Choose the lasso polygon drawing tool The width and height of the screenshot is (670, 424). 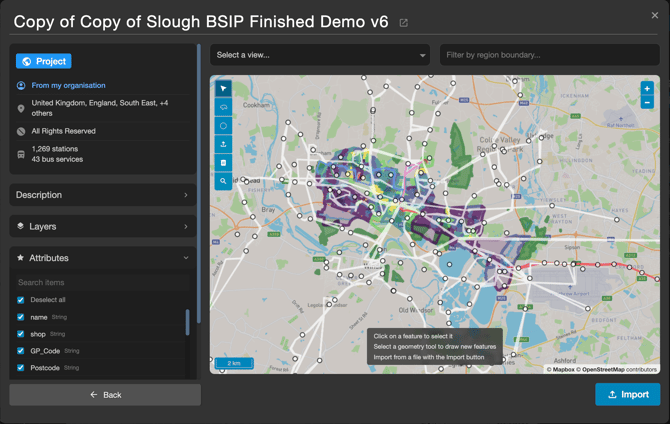(223, 107)
